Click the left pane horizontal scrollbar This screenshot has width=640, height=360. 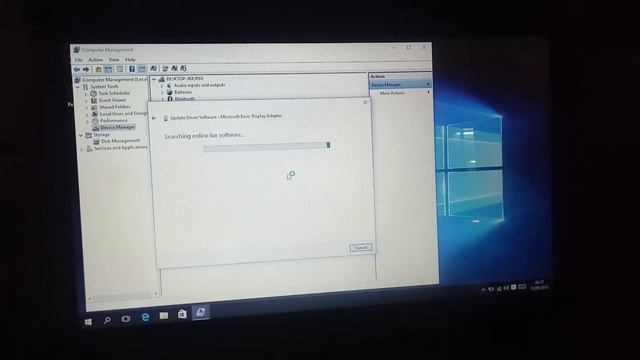point(122,296)
